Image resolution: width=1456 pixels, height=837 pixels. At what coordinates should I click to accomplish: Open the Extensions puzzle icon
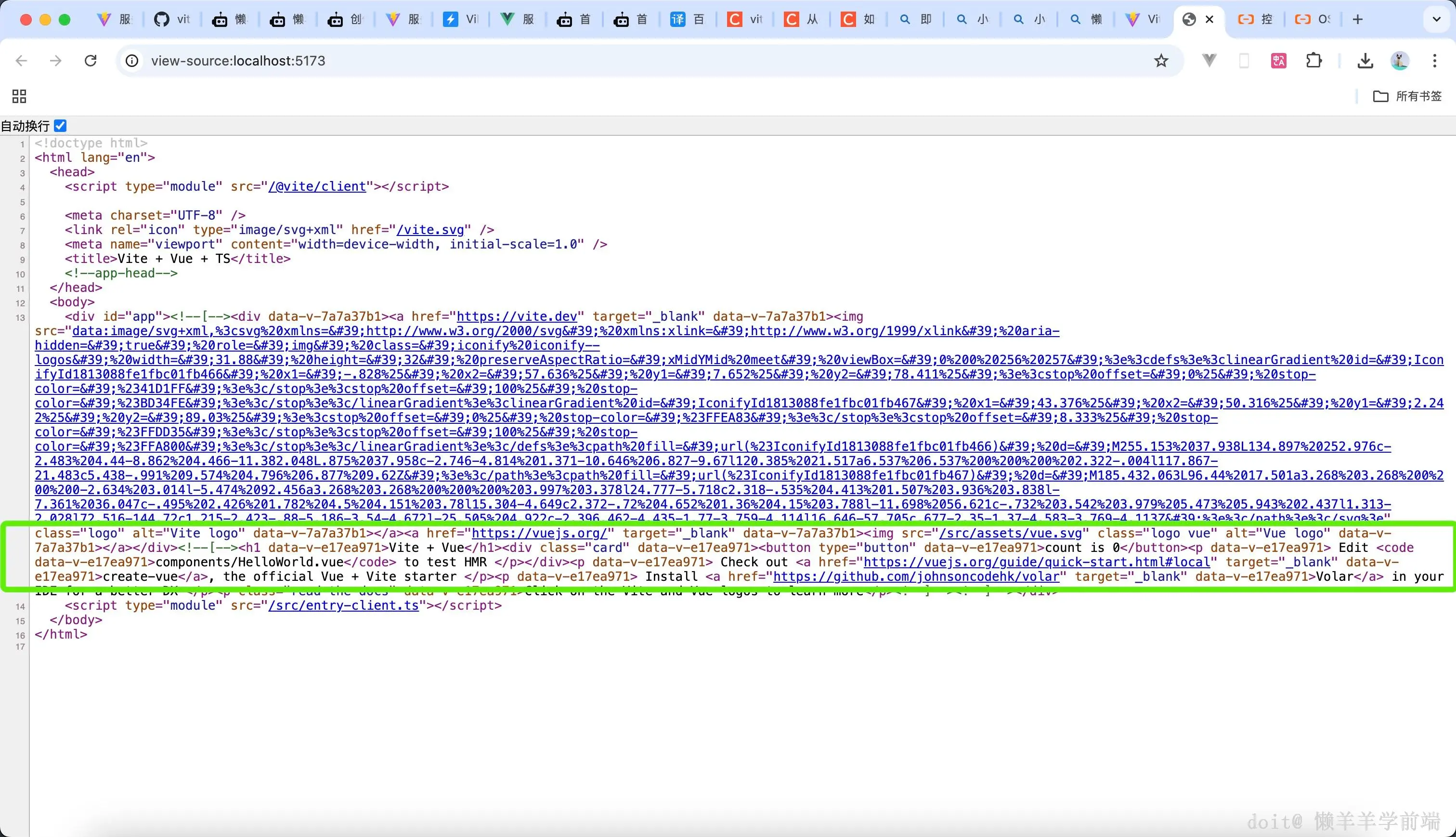[x=1313, y=60]
